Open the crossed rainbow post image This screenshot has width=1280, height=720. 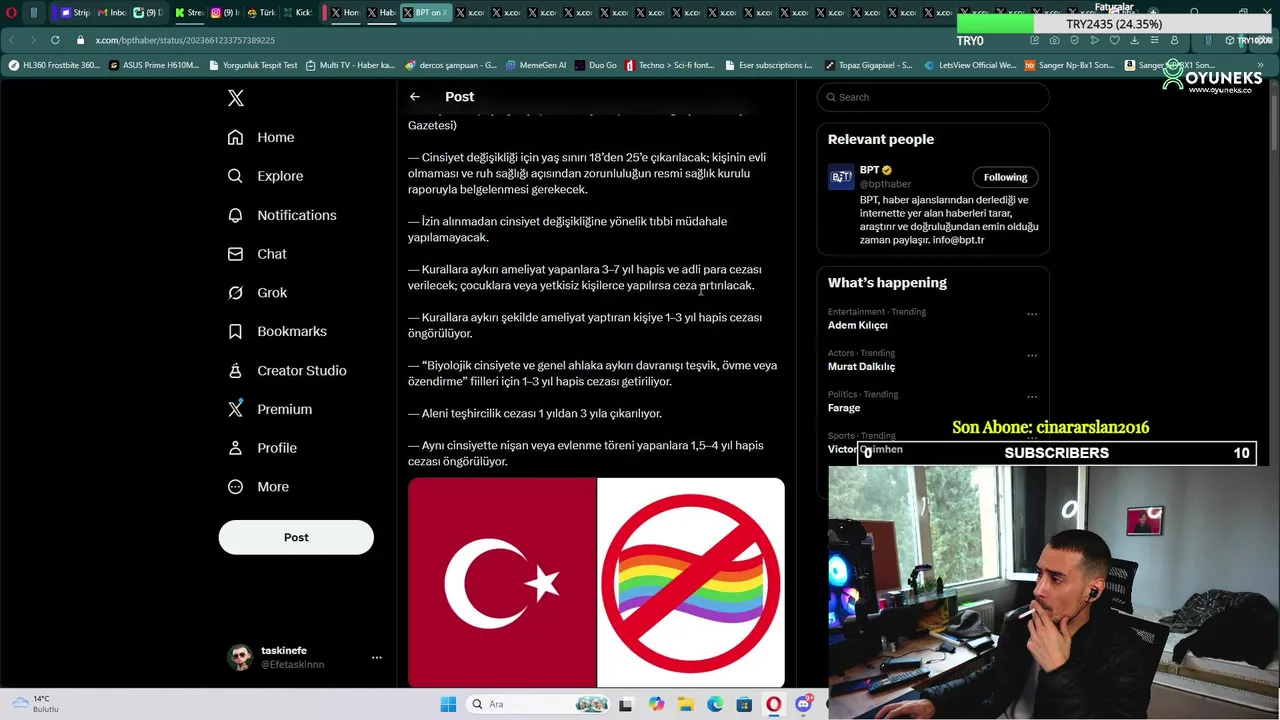[691, 583]
